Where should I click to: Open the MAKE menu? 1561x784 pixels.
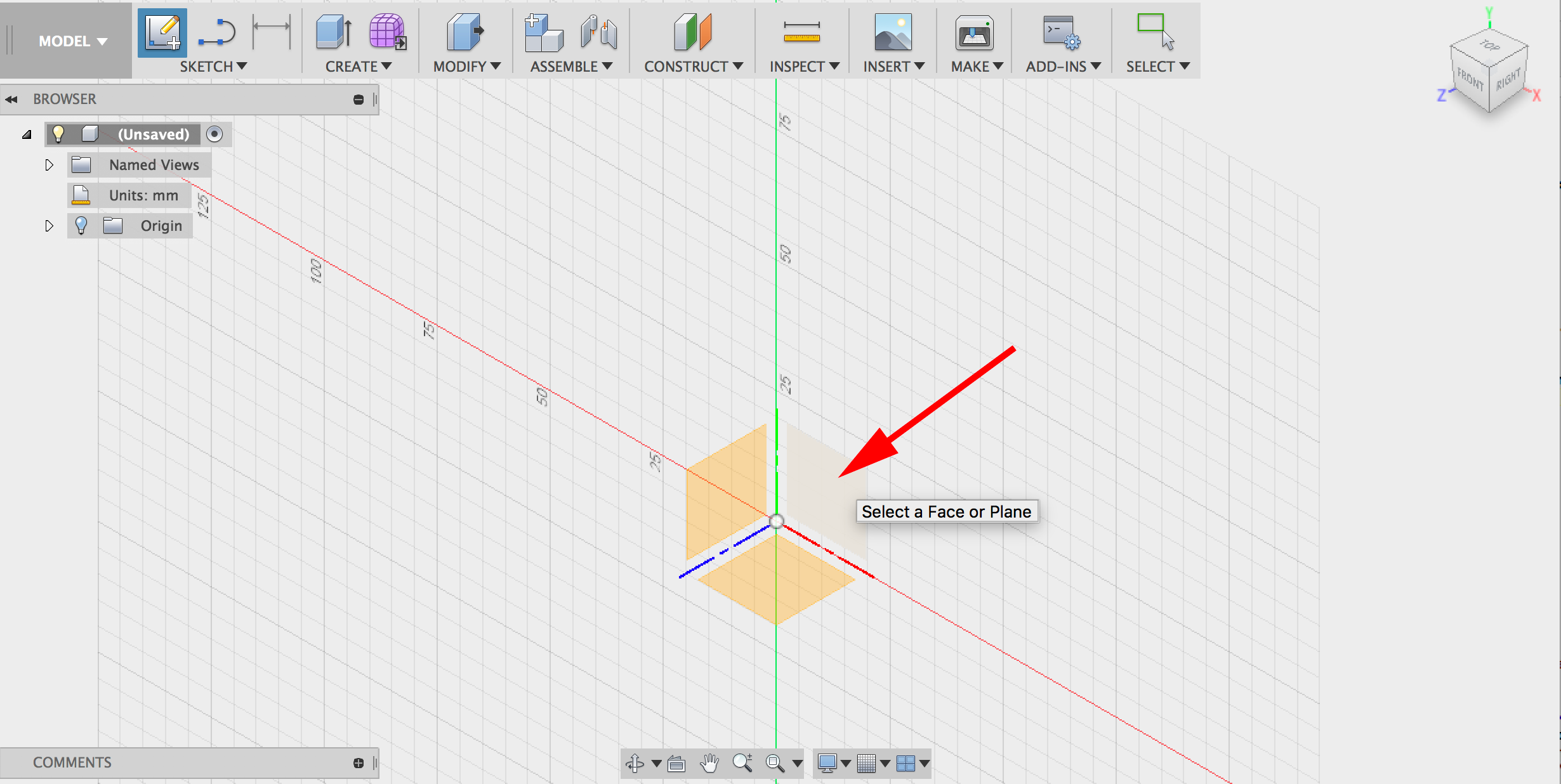pos(977,67)
